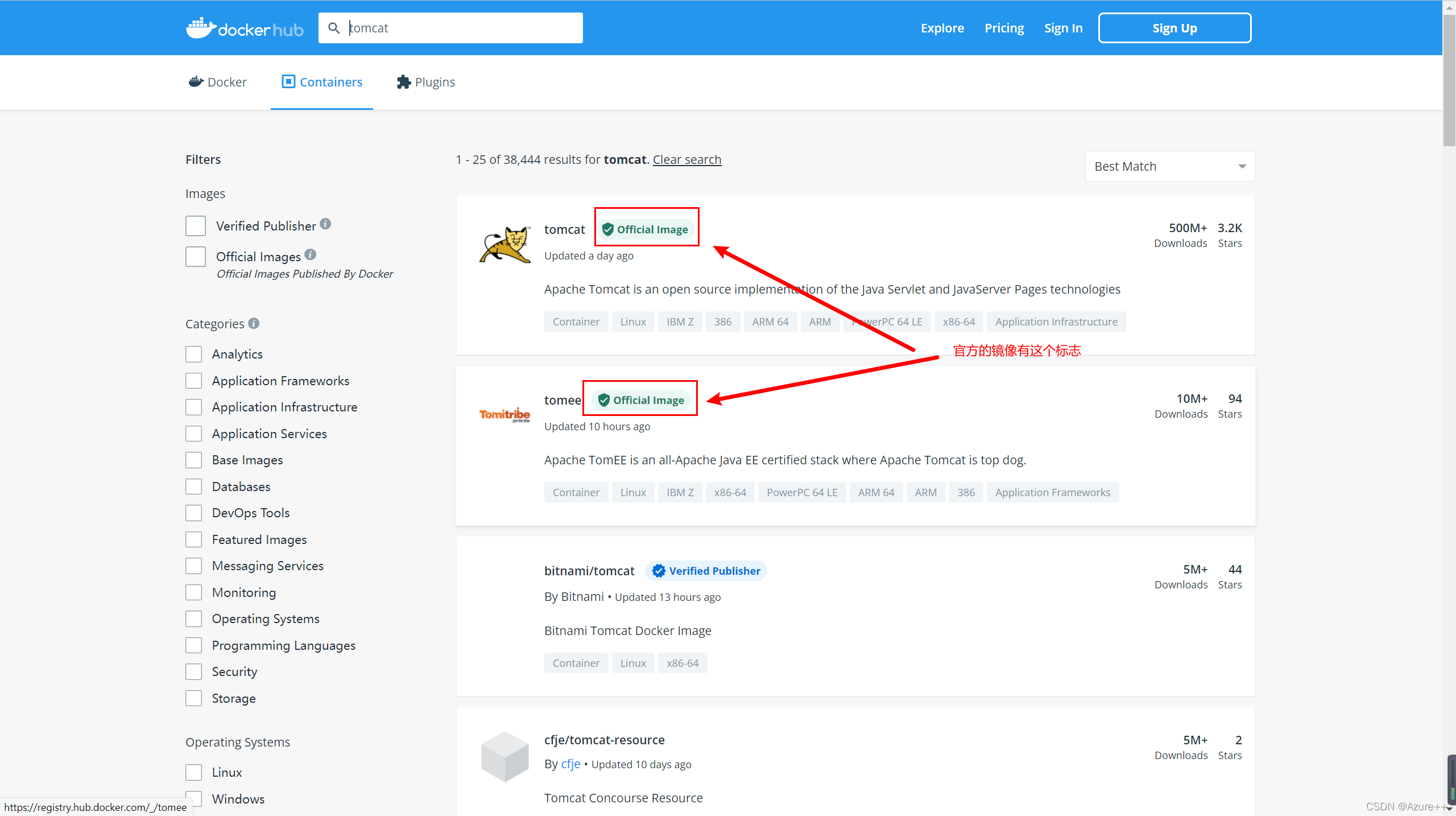Click in the tomcat search field
The height and width of the screenshot is (816, 1456).
pyautogui.click(x=450, y=28)
